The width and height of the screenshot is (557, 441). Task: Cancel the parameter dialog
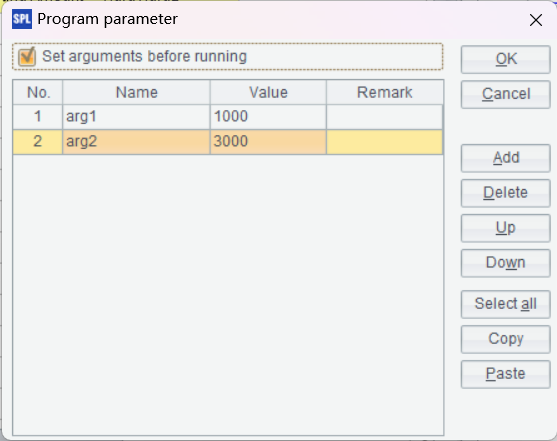505,95
